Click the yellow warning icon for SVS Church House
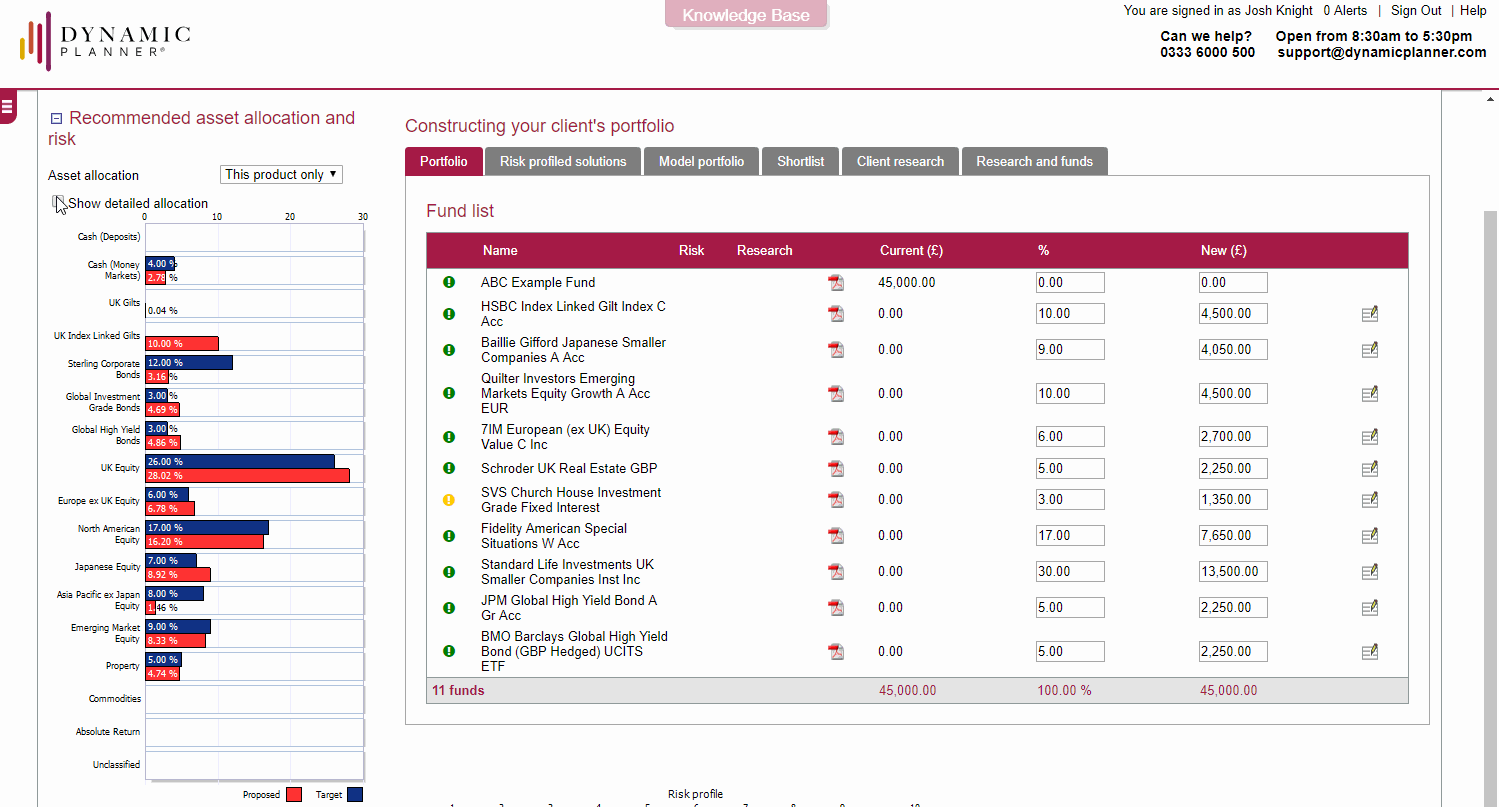1499x807 pixels. click(449, 500)
